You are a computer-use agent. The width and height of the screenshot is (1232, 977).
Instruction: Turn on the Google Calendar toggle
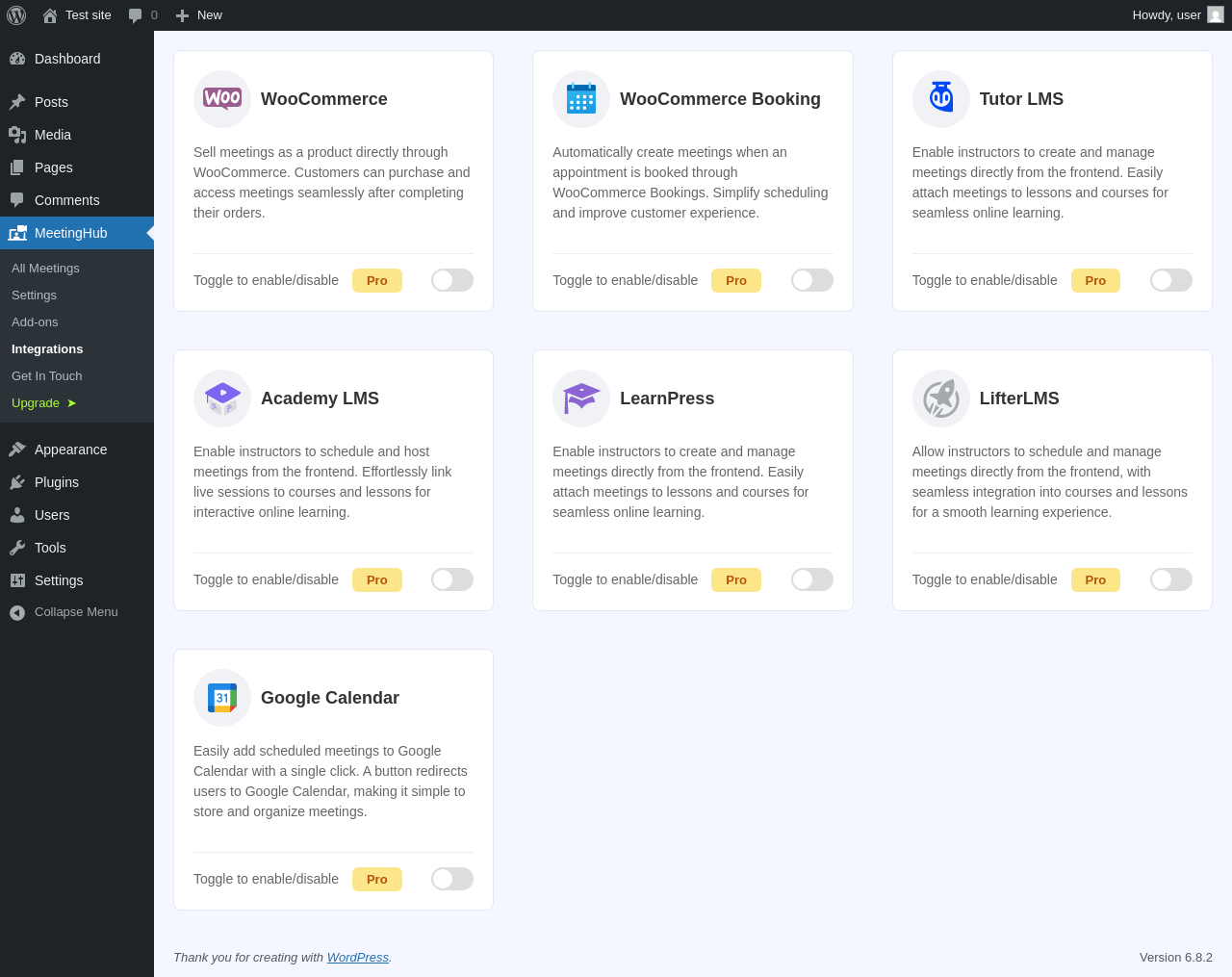coord(452,879)
